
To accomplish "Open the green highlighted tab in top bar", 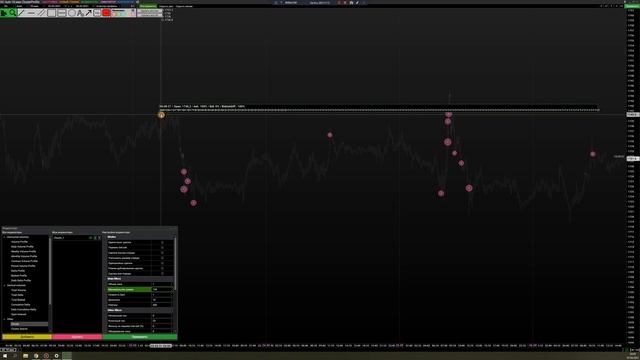I will click(148, 6).
